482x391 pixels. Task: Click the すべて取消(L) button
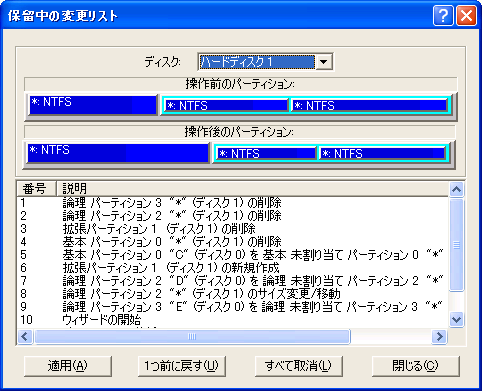[x=299, y=366]
